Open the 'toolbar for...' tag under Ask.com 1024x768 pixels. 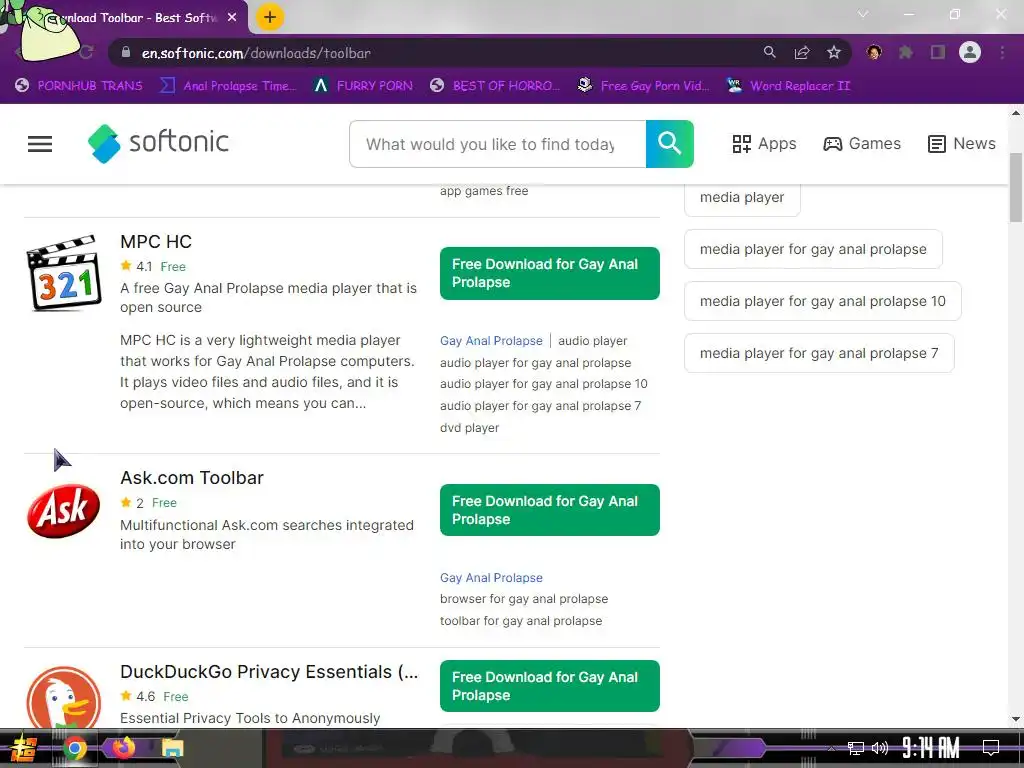point(521,621)
